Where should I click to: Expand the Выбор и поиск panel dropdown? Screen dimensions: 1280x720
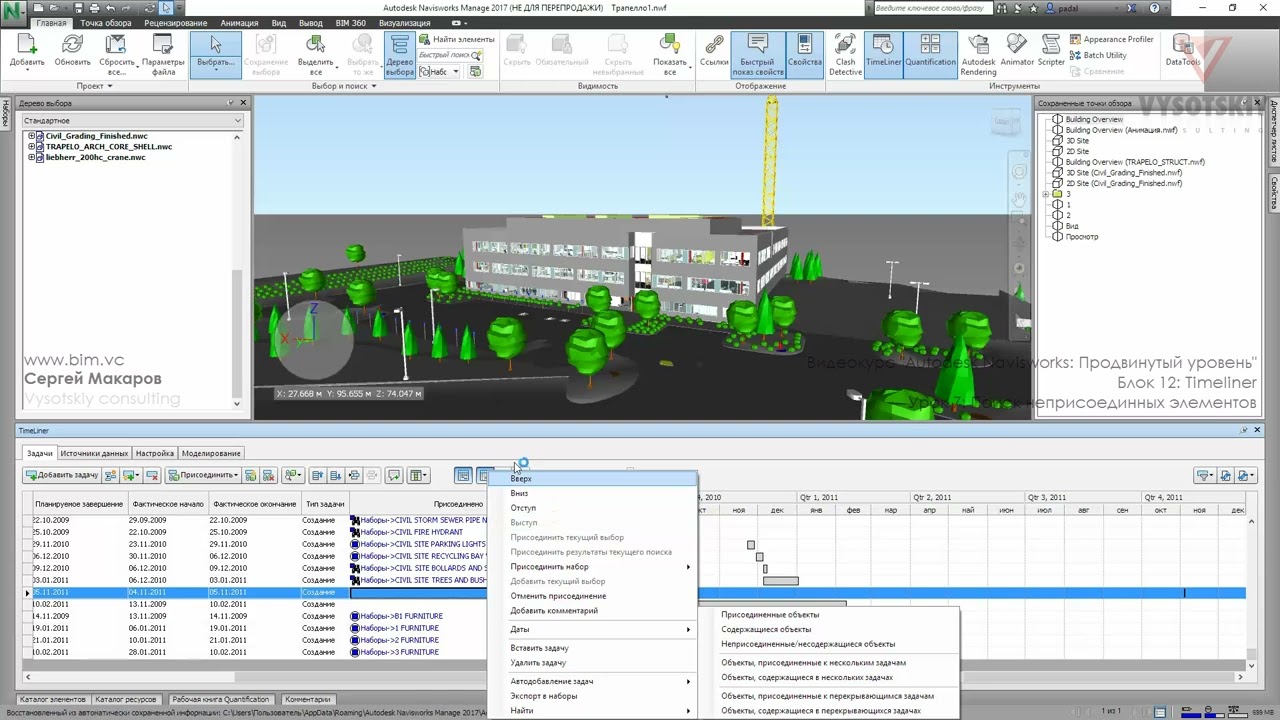click(344, 86)
